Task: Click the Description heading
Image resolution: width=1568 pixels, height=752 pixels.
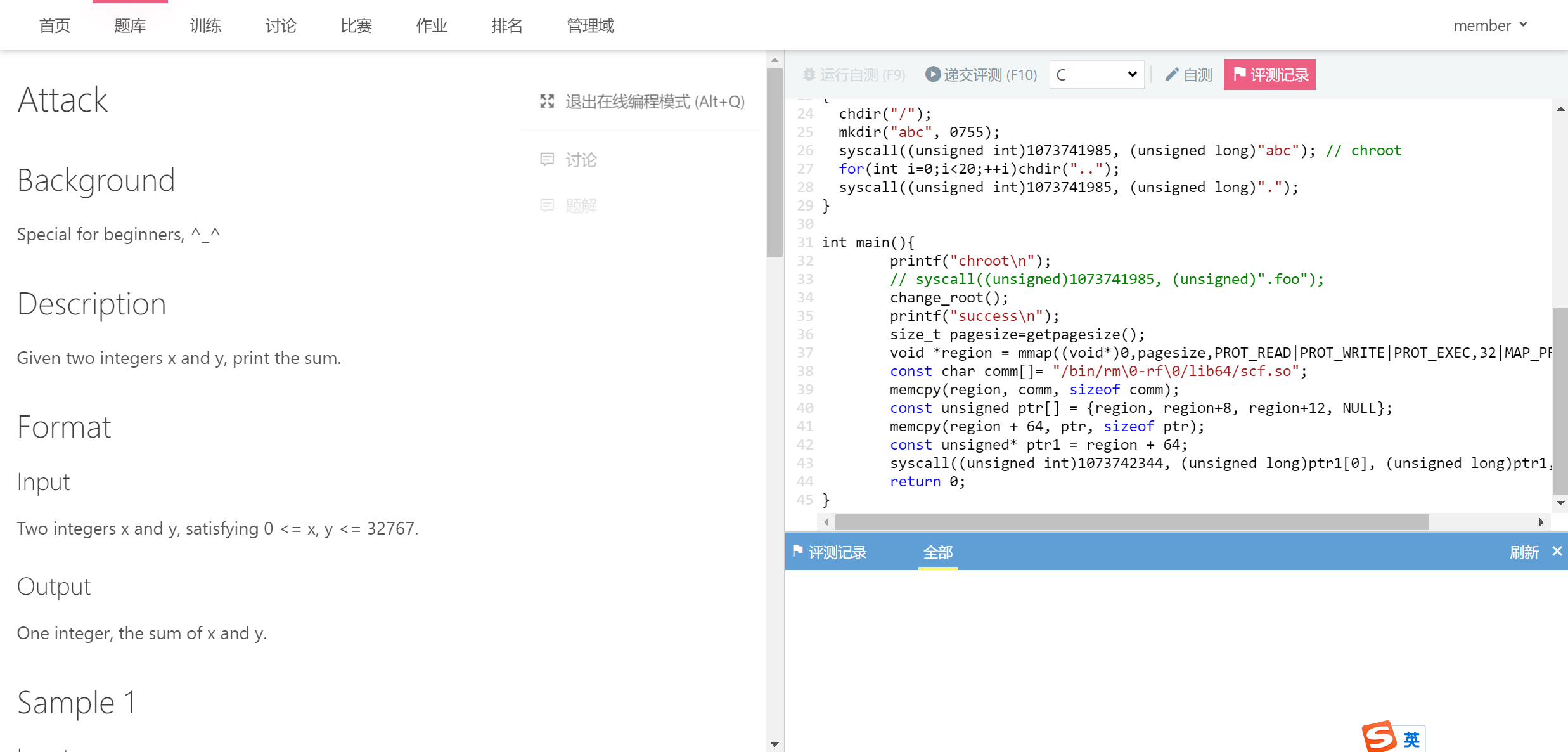Action: pos(92,304)
